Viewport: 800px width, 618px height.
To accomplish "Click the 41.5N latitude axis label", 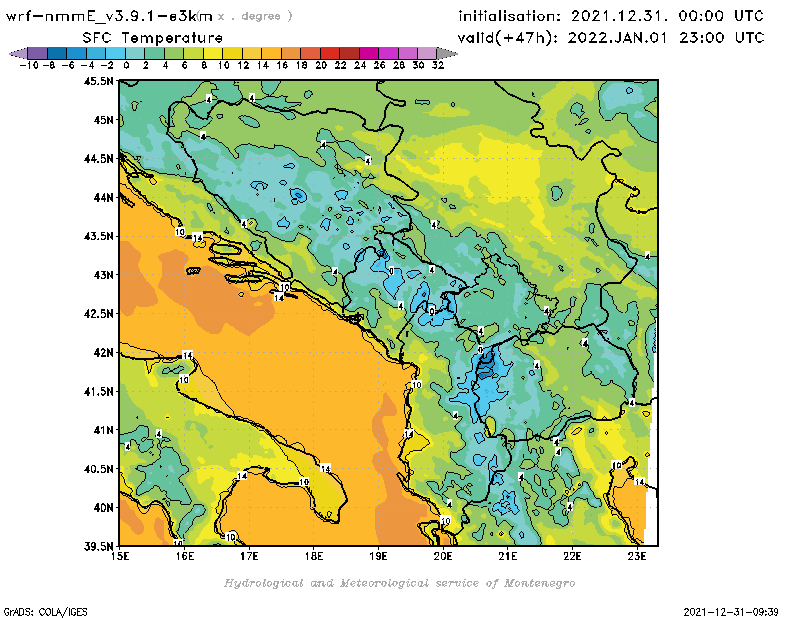I will [x=98, y=391].
